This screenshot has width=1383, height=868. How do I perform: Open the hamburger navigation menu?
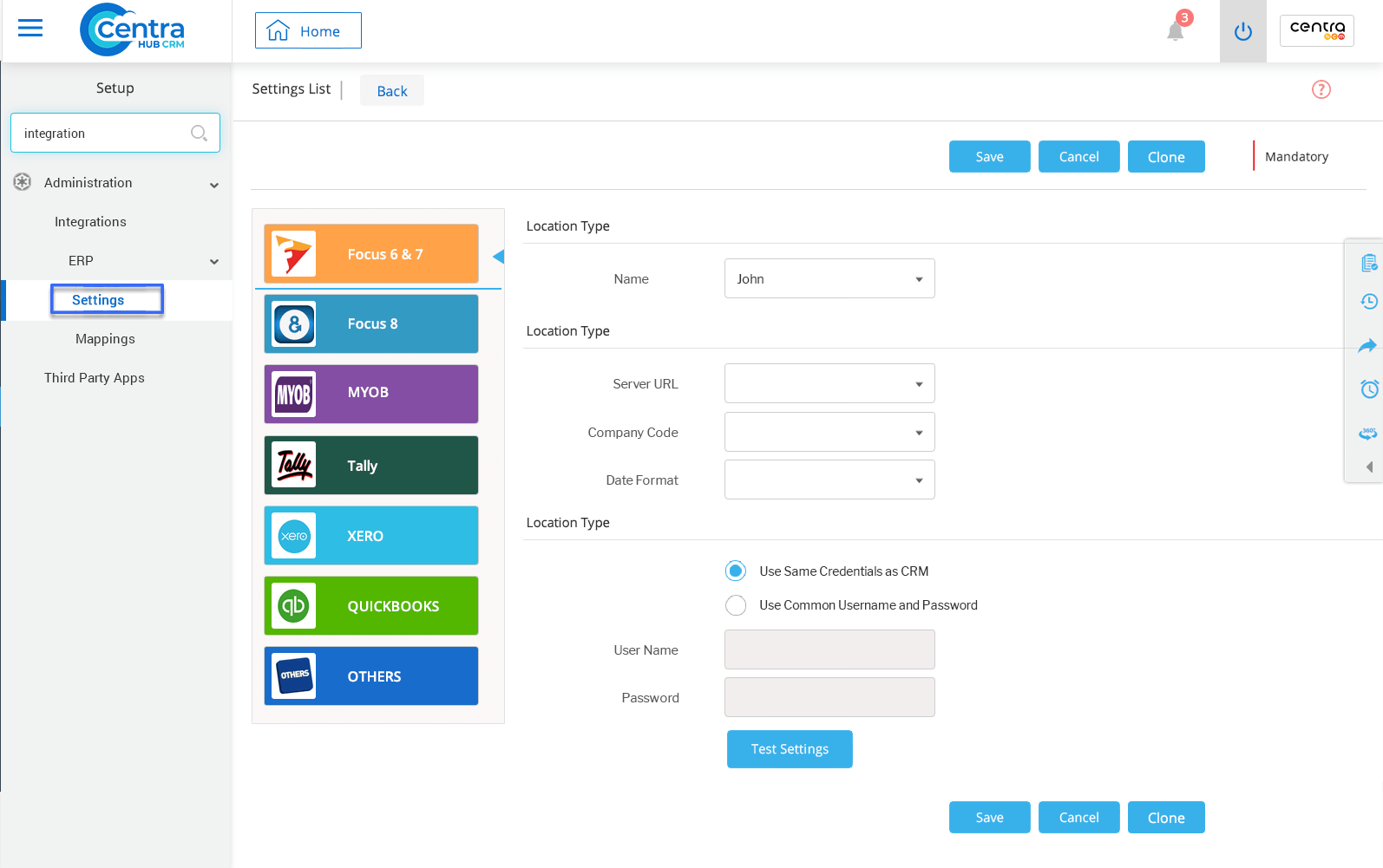tap(30, 29)
